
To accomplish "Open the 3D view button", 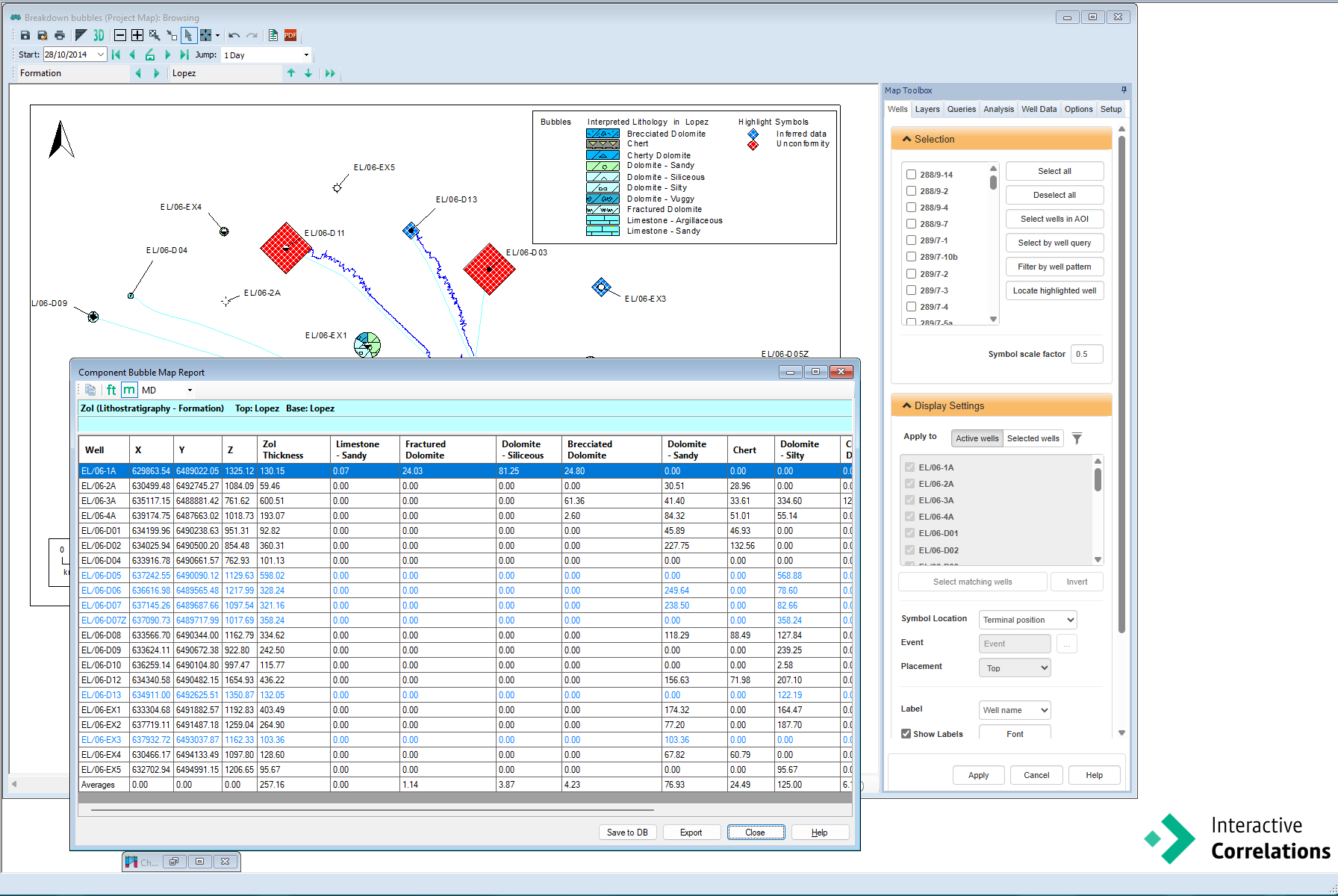I will (x=99, y=35).
